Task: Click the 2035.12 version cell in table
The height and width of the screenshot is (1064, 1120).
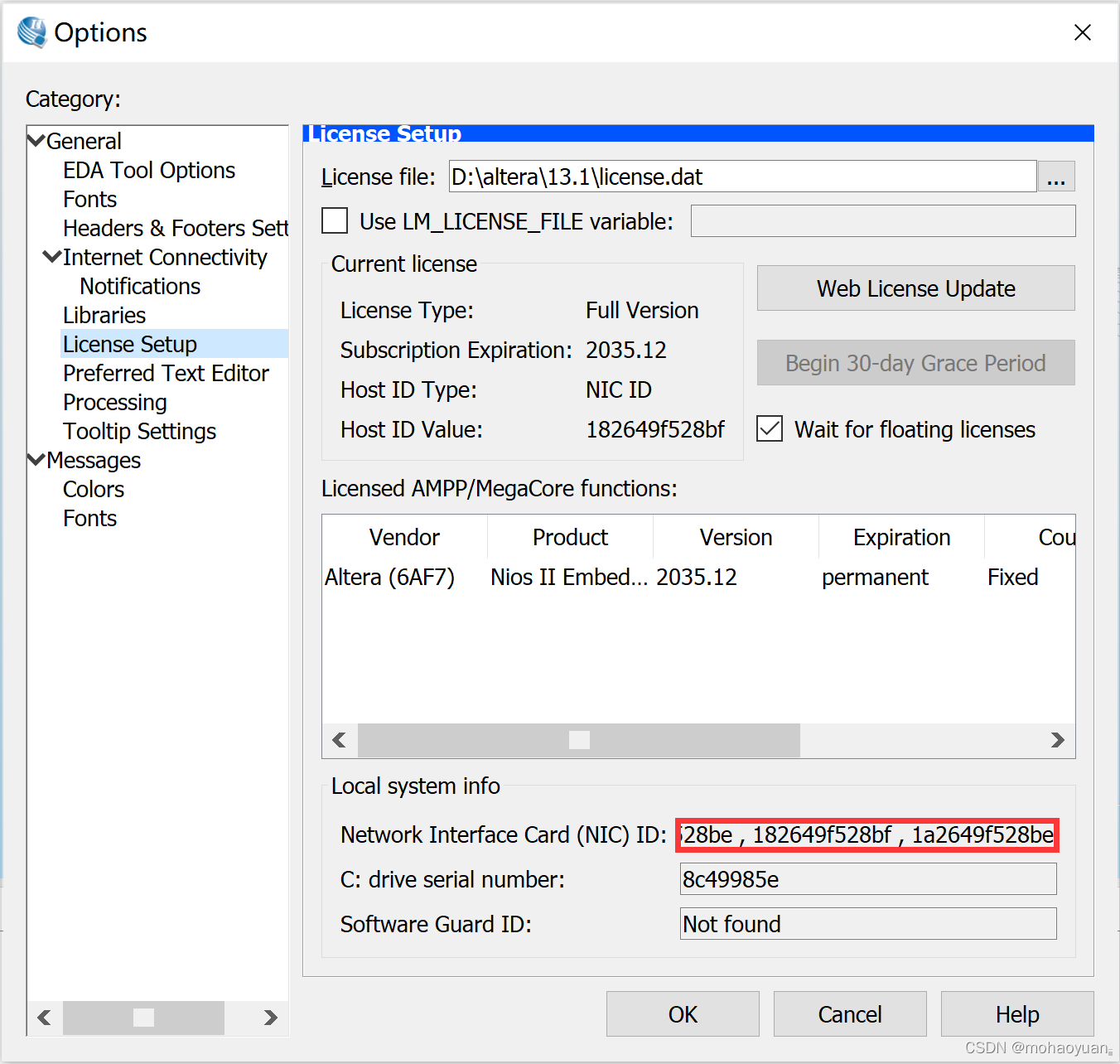Action: (697, 577)
